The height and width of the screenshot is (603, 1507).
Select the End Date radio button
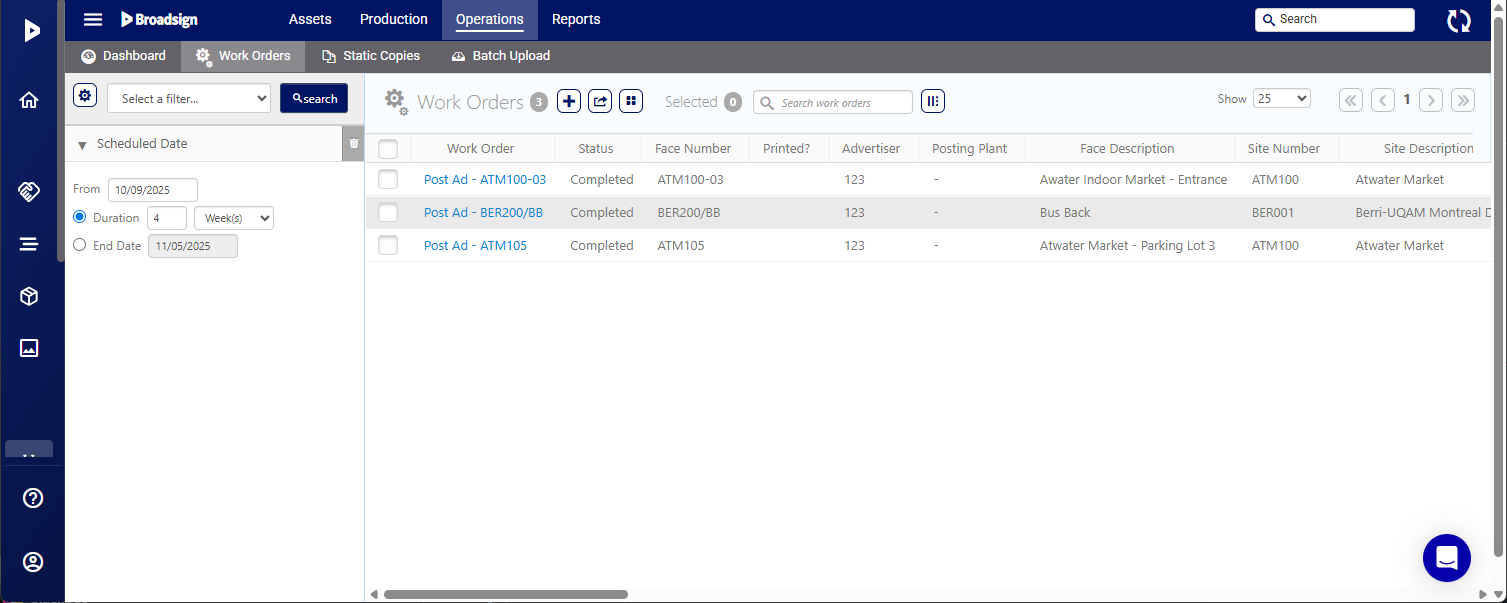(x=80, y=245)
